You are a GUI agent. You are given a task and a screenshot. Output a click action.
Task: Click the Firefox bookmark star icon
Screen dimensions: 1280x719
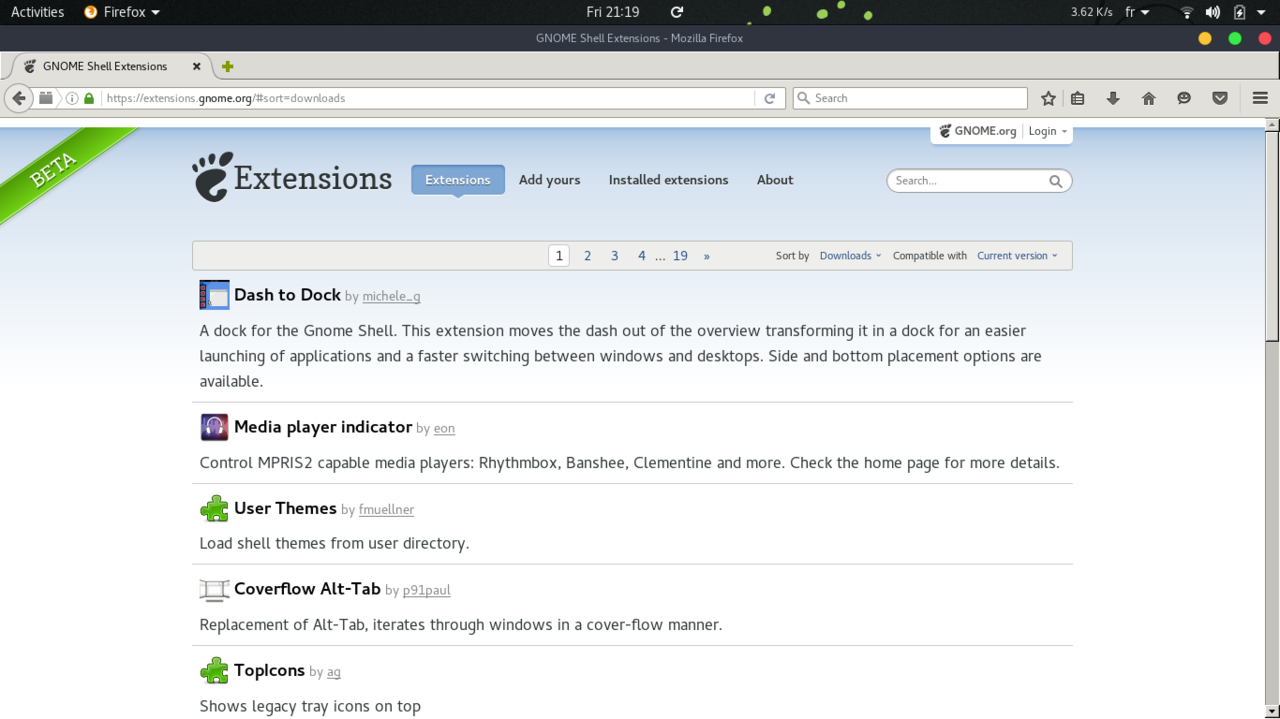point(1048,98)
